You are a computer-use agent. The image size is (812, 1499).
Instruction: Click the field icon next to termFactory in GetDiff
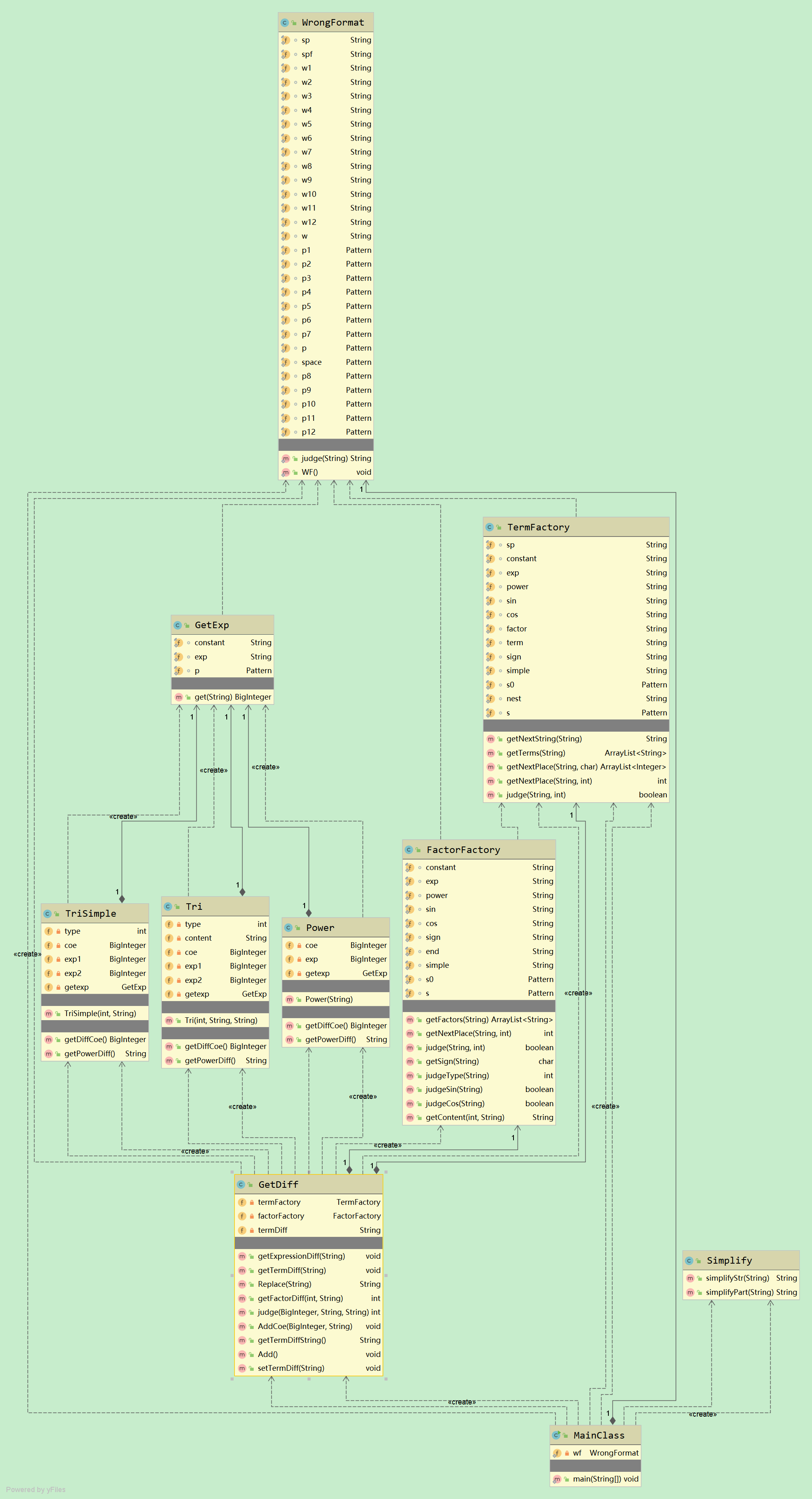tap(242, 1202)
